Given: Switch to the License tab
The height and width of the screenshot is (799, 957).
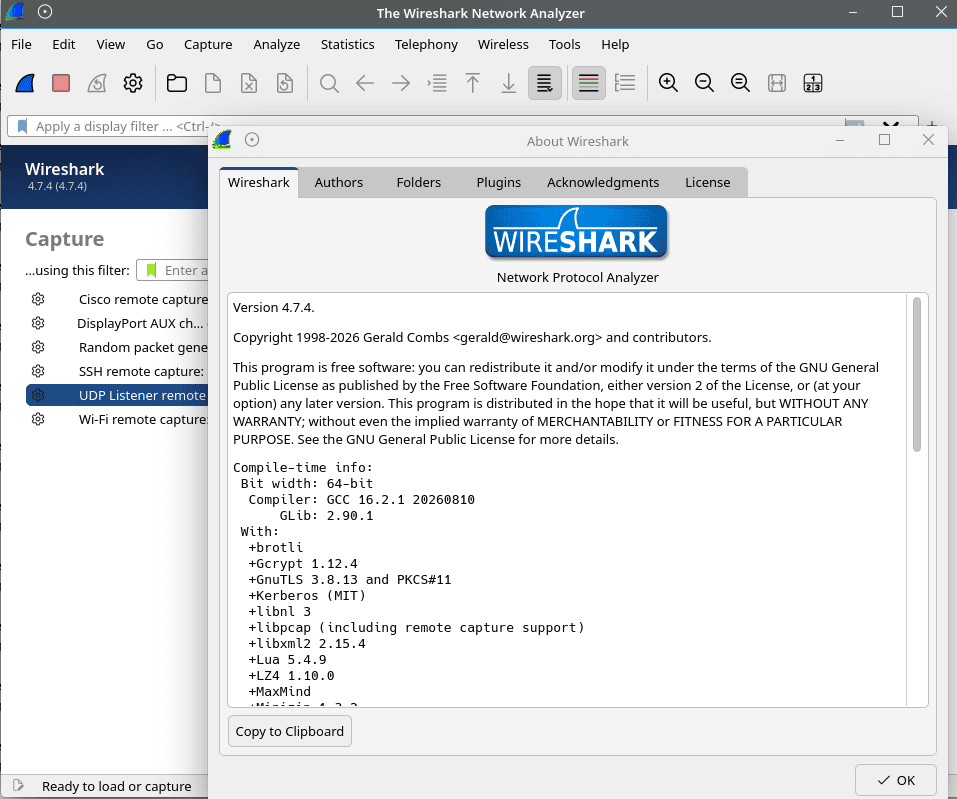Looking at the screenshot, I should click(x=707, y=183).
